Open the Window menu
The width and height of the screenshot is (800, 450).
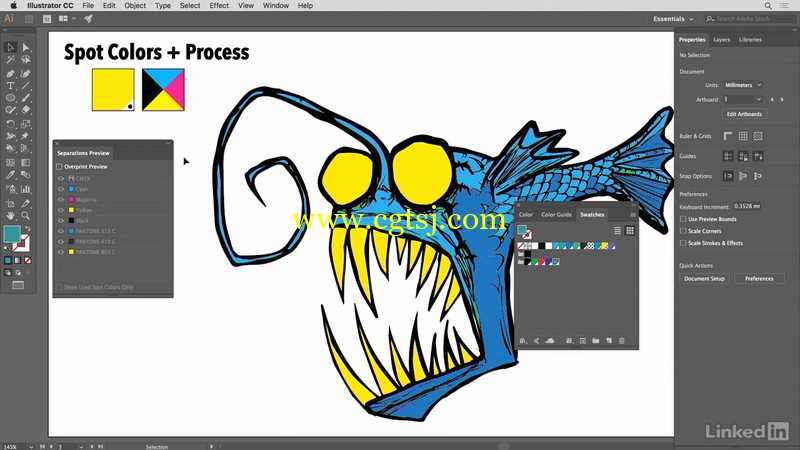(276, 6)
